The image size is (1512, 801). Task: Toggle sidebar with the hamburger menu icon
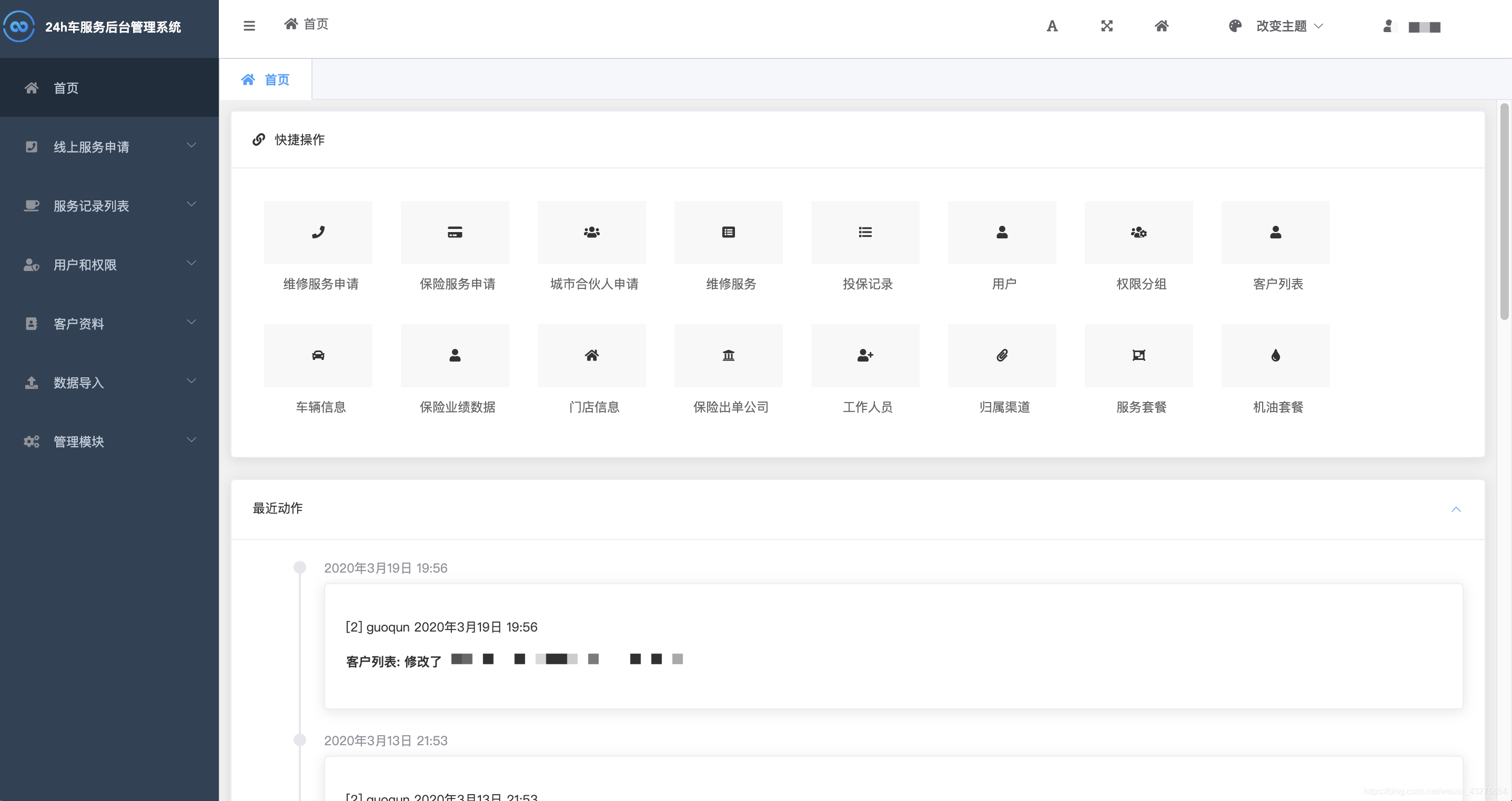(249, 26)
